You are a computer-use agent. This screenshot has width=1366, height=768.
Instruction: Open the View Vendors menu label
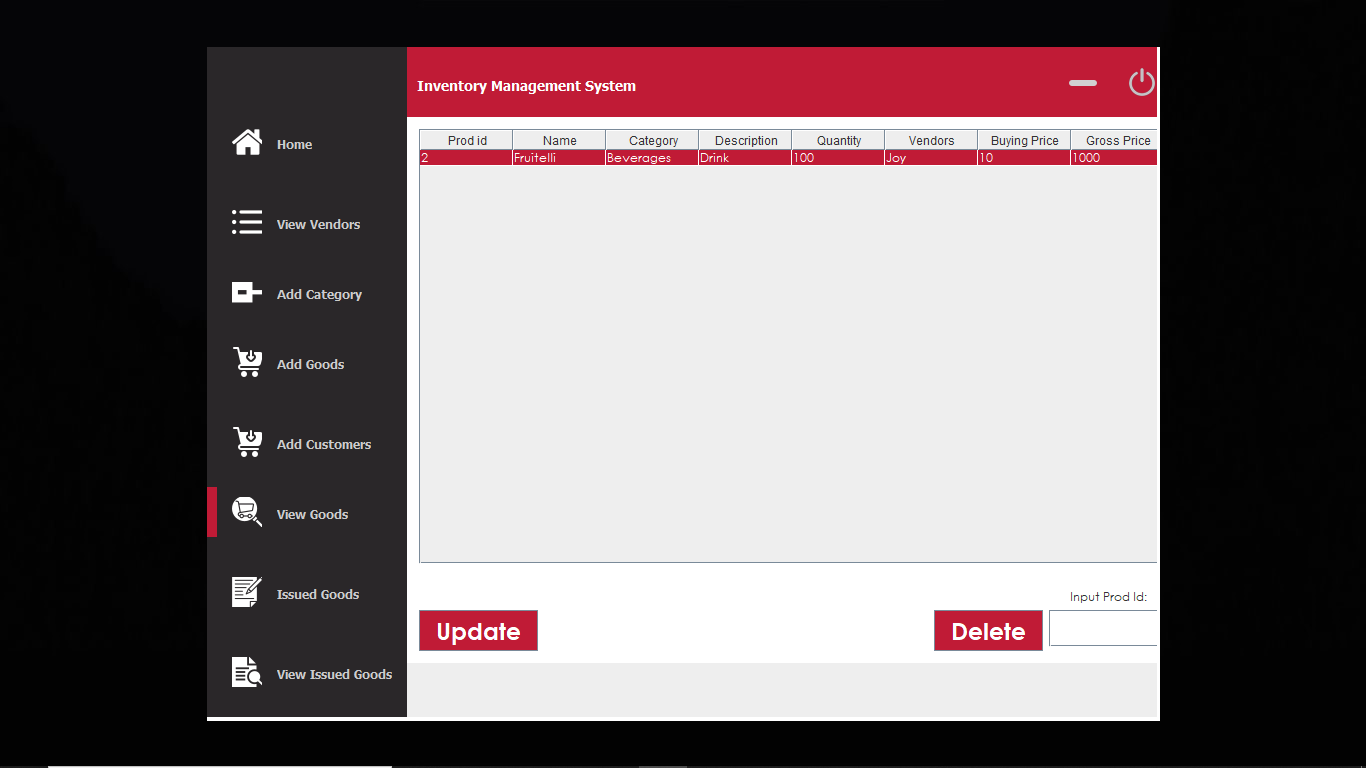(318, 225)
